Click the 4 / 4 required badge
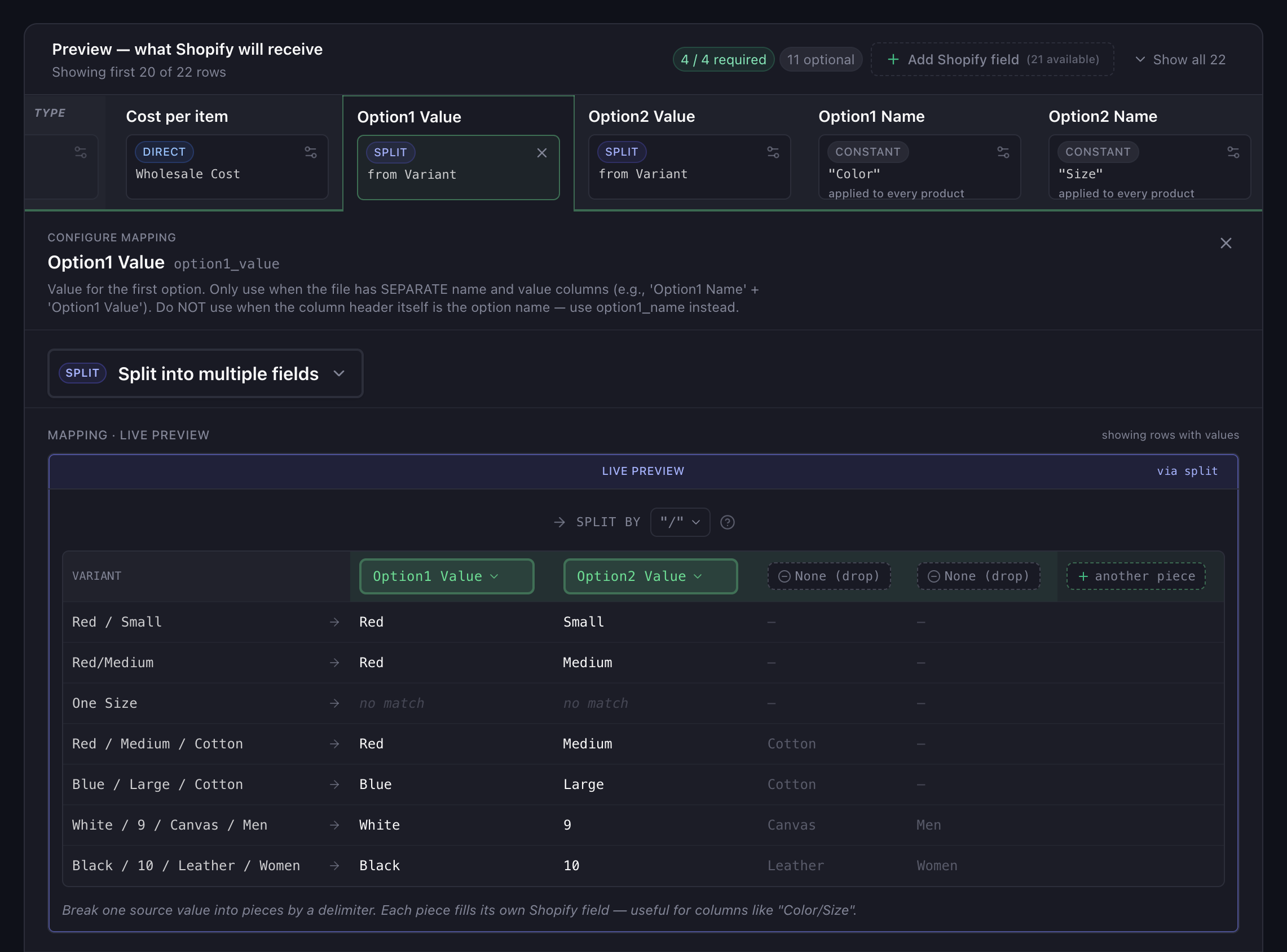 click(723, 59)
